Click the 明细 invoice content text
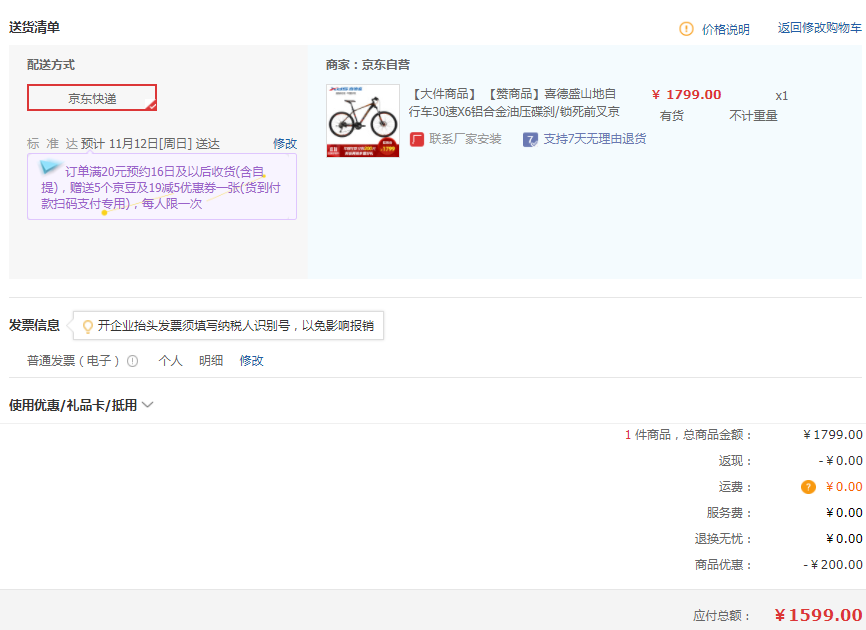 (211, 361)
